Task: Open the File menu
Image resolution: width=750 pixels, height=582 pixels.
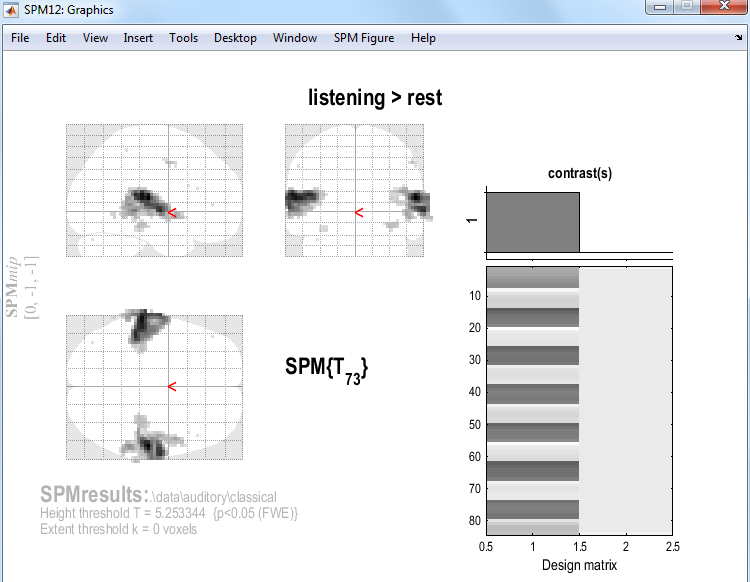Action: [x=20, y=38]
